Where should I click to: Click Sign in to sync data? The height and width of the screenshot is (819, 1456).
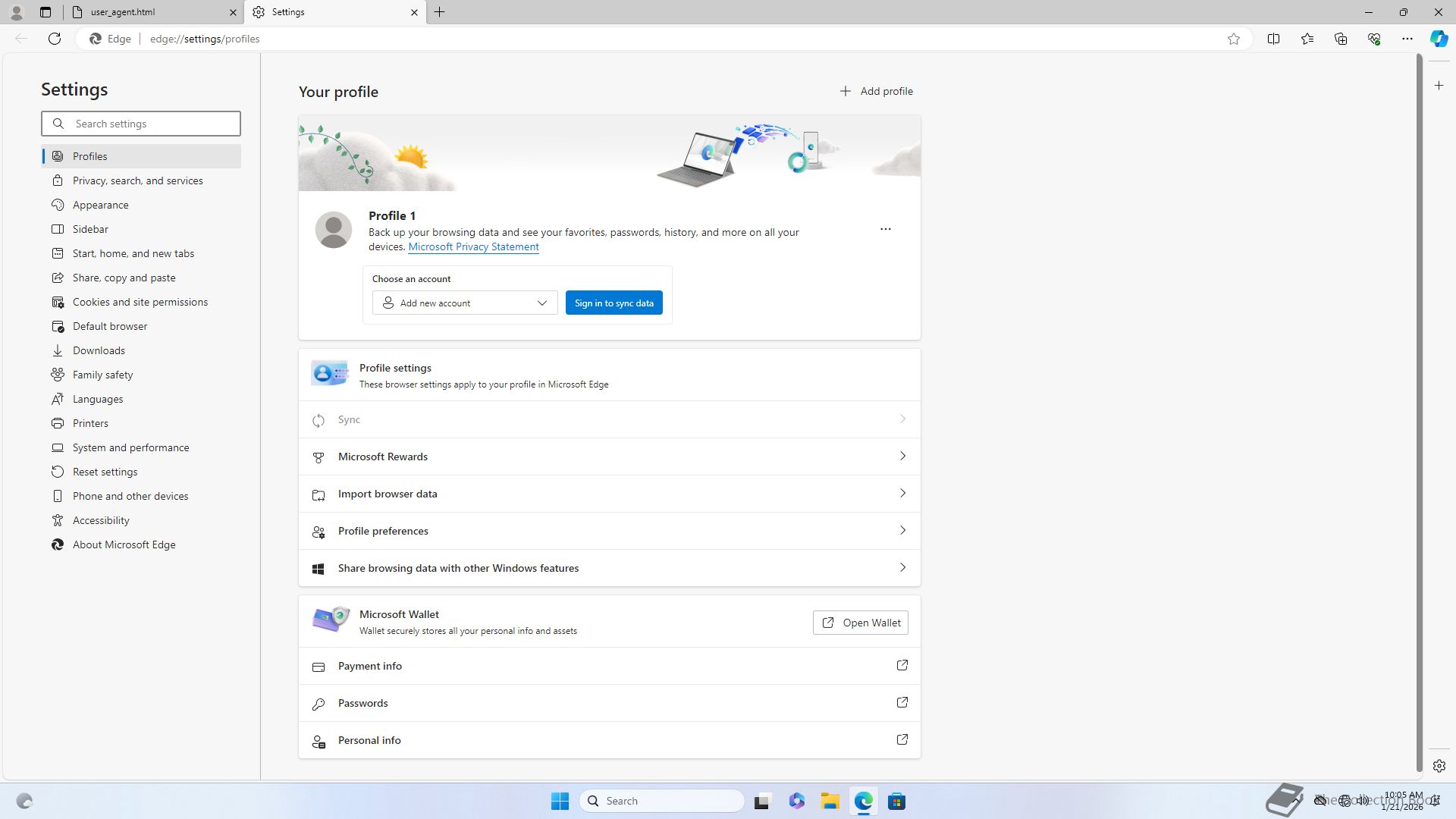click(x=613, y=303)
